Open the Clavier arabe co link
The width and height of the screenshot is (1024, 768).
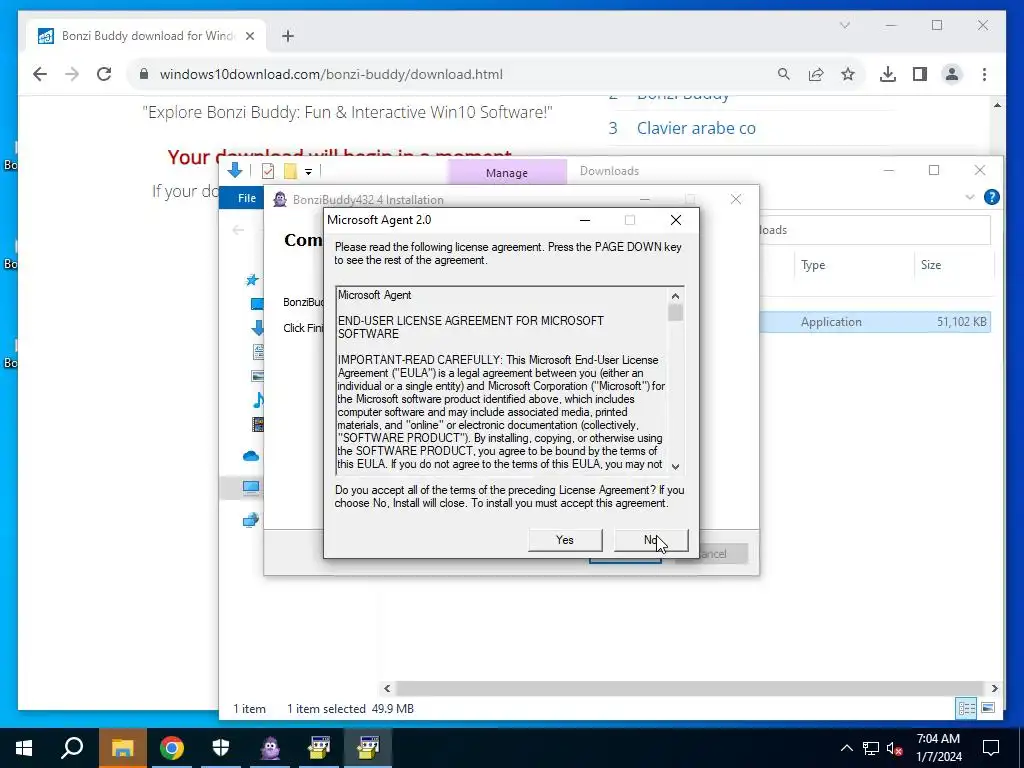696,128
